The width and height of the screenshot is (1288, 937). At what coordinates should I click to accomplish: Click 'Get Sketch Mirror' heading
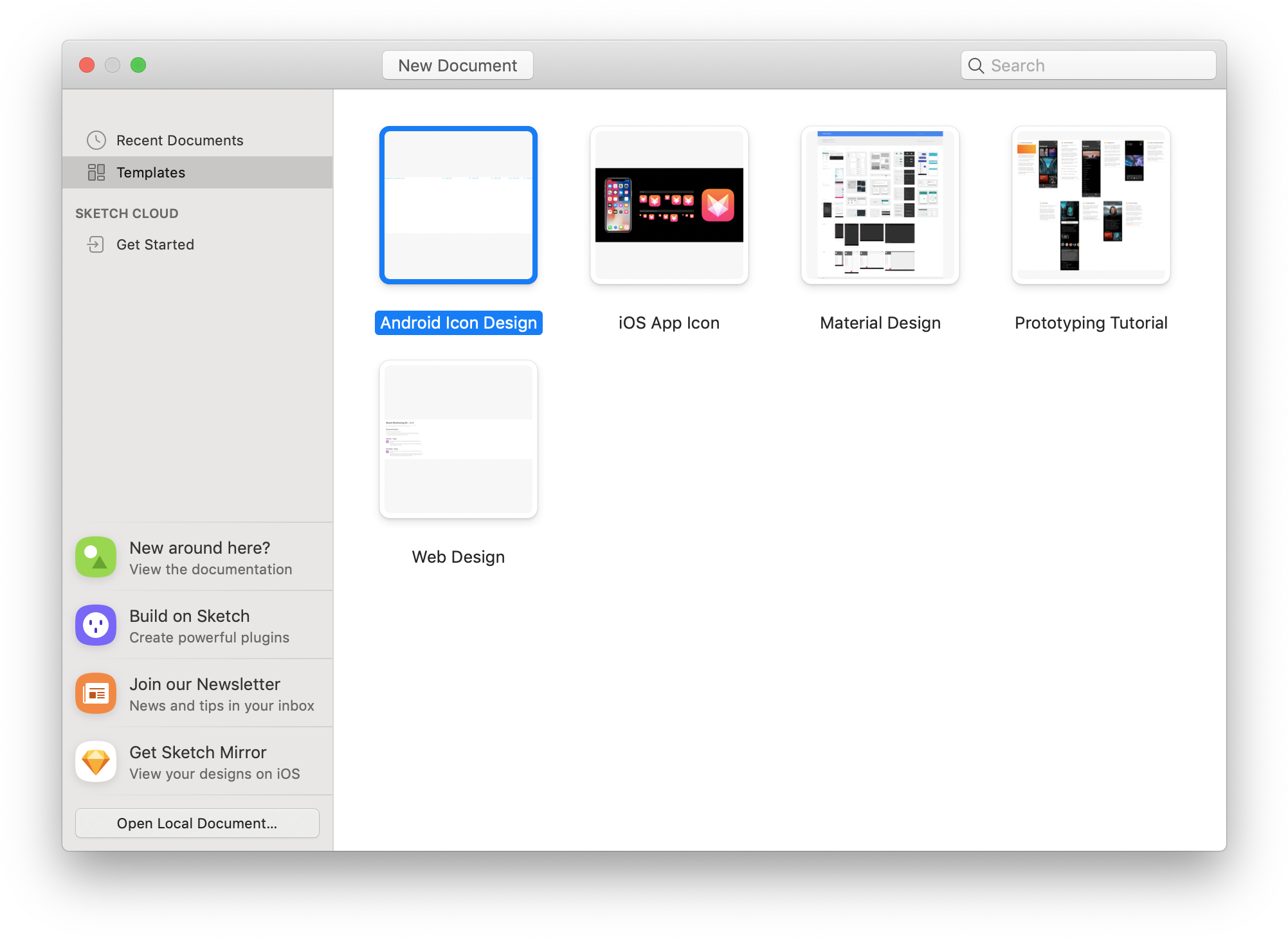coord(198,752)
